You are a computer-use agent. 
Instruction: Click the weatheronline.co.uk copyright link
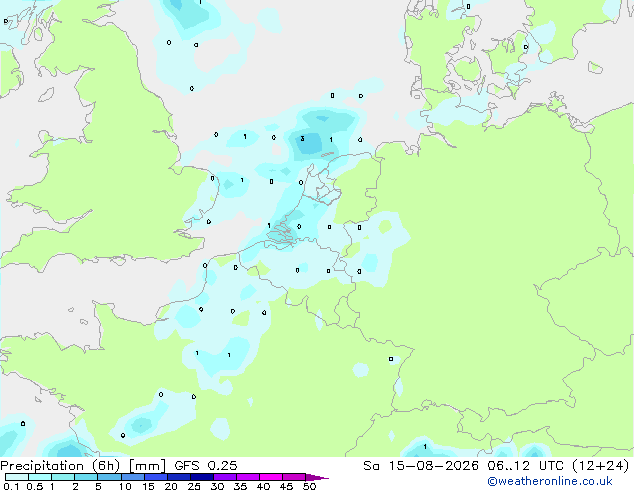550,481
